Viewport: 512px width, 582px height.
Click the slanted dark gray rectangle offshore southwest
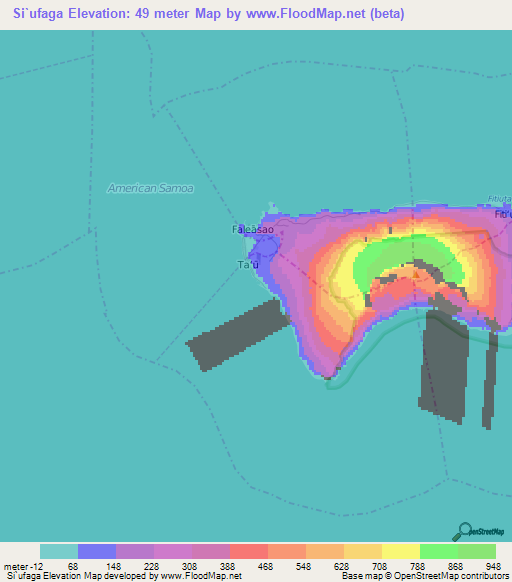click(x=239, y=335)
